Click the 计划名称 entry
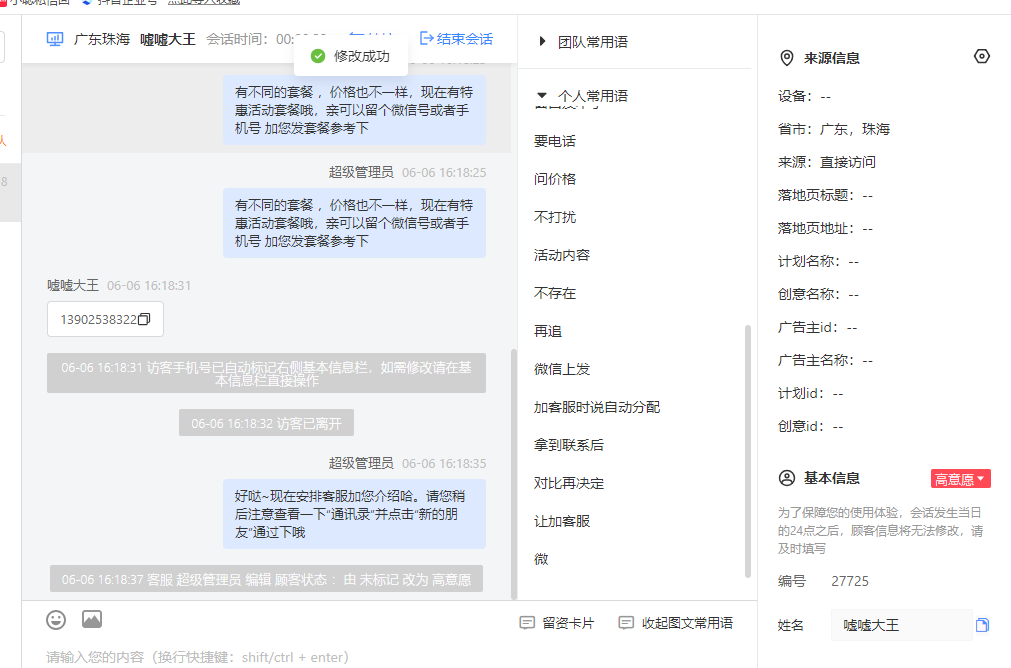 [x=818, y=261]
